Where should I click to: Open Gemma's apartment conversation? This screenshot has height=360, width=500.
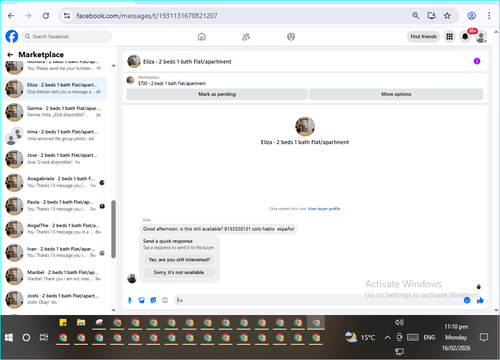click(55, 112)
